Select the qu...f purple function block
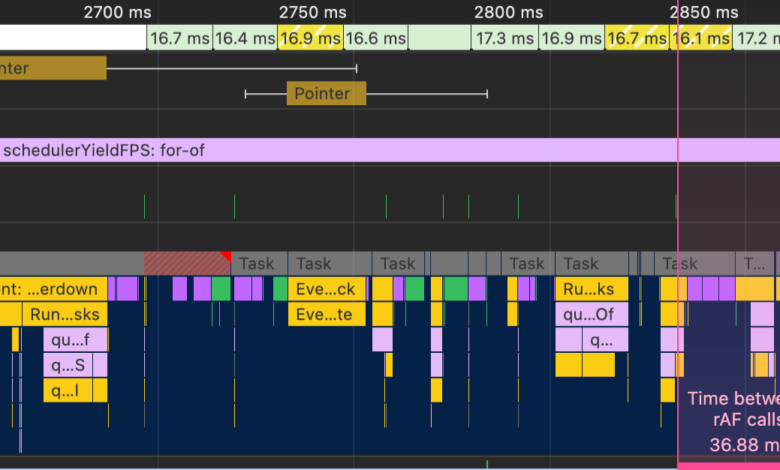This screenshot has height=470, width=780. coord(75,340)
